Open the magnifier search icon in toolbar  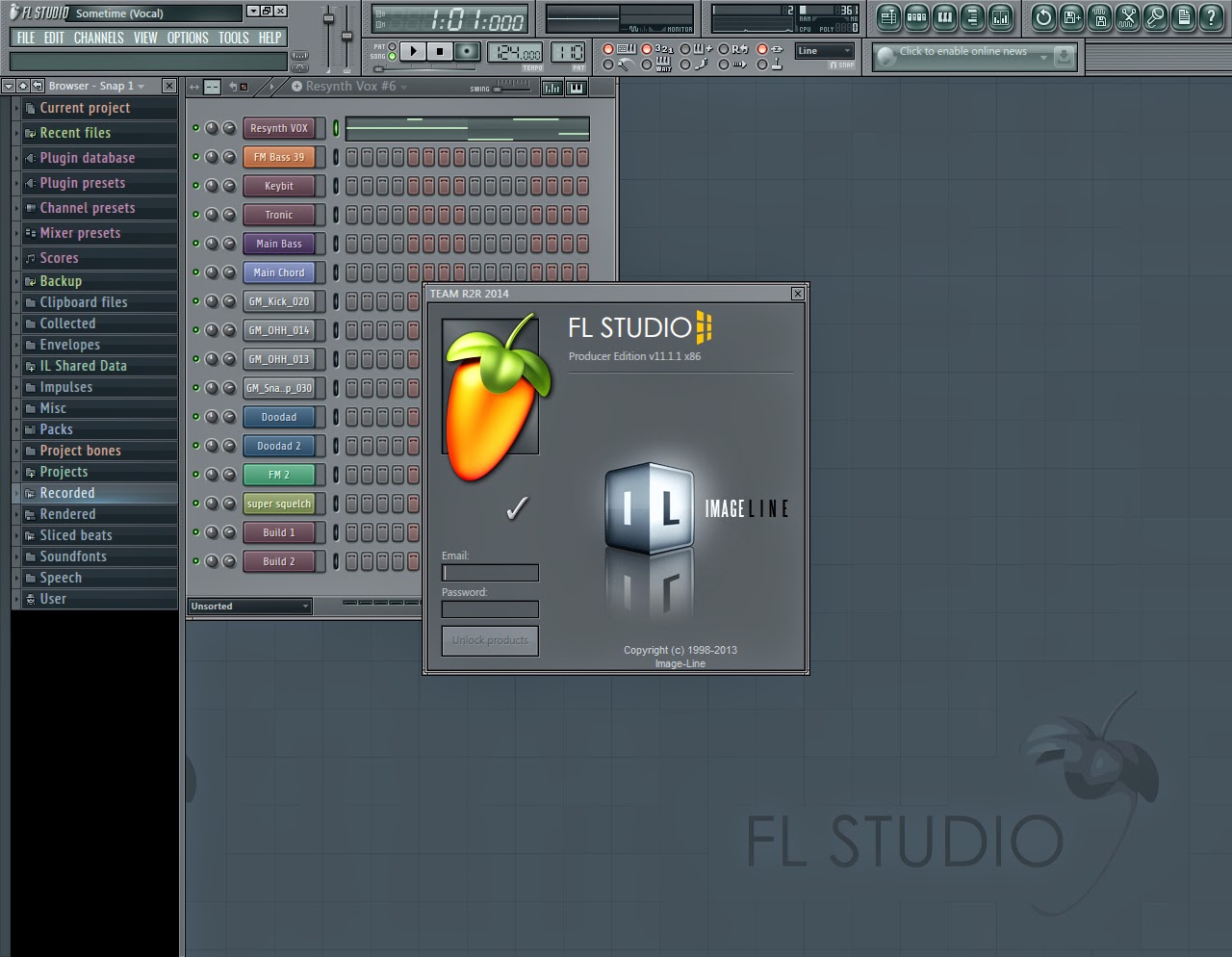click(x=1155, y=16)
